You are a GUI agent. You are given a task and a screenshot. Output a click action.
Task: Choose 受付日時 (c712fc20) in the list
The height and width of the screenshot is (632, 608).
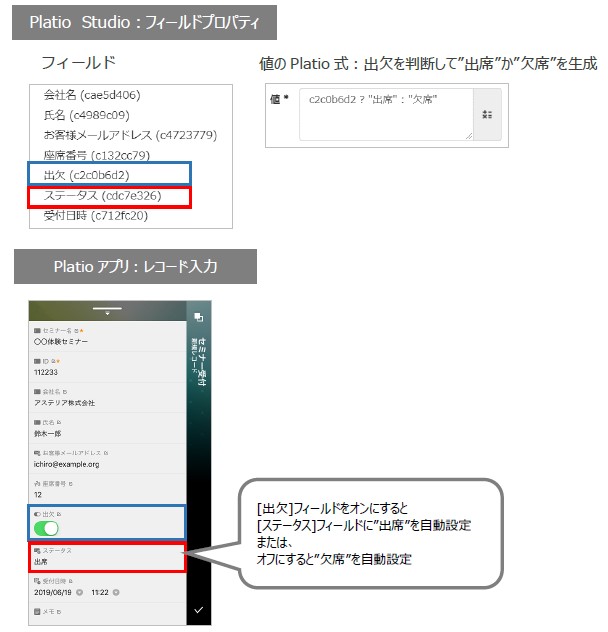click(96, 215)
